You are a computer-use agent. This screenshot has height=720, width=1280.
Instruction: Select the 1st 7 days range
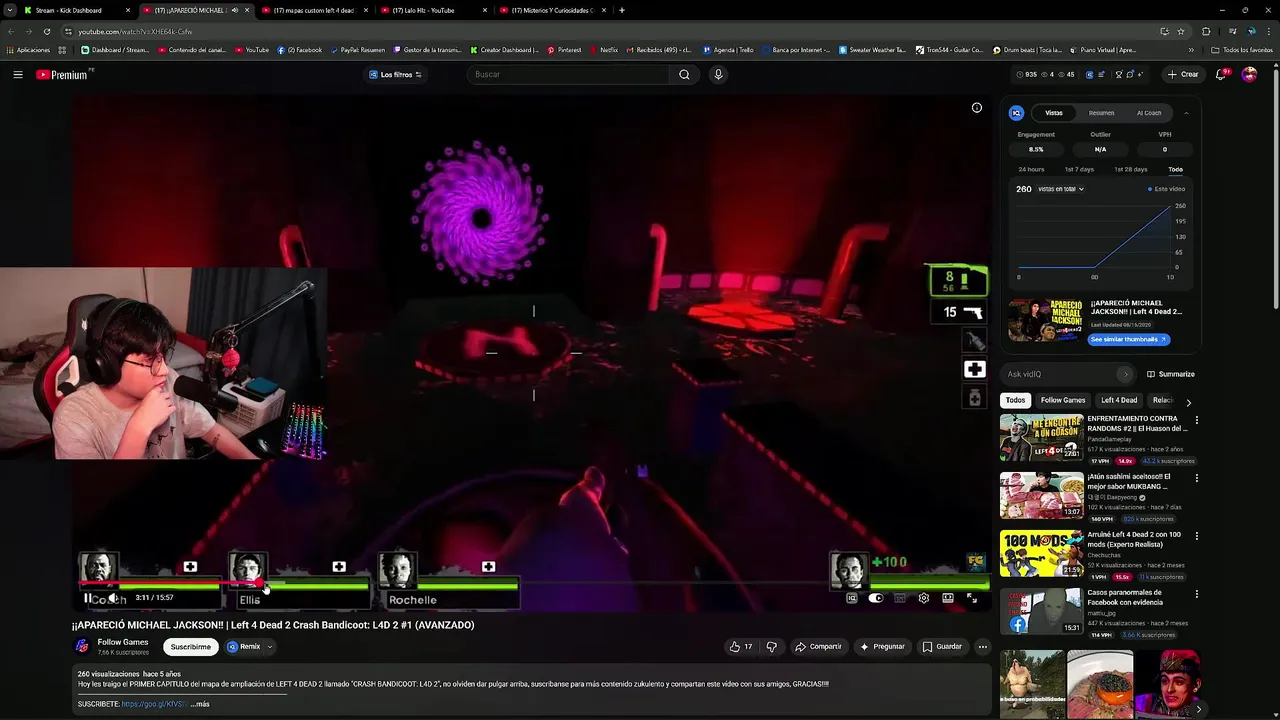[1079, 169]
